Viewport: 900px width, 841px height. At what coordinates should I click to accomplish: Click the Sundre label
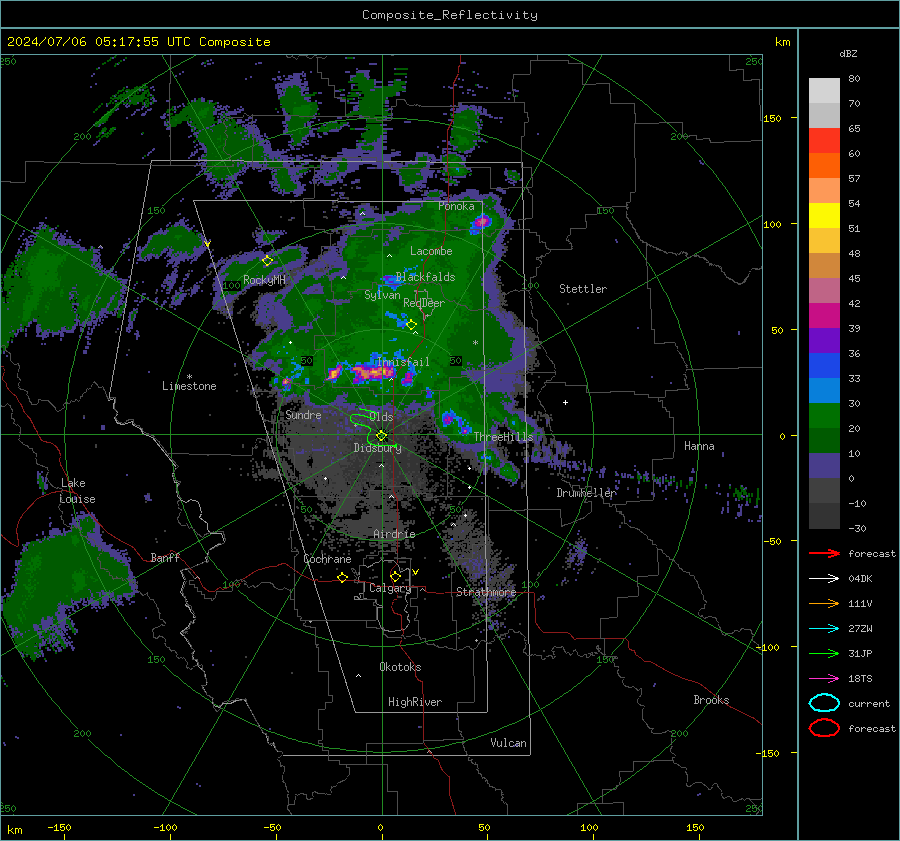pos(303,415)
